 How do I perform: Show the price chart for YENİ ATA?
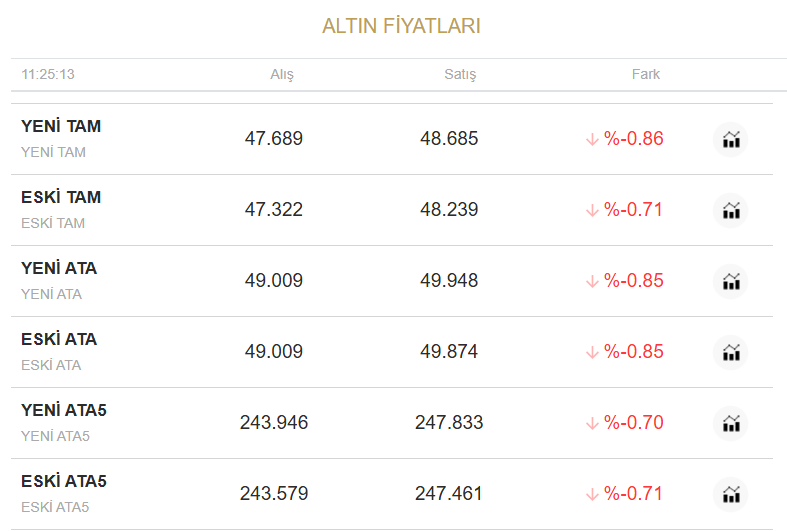(731, 281)
